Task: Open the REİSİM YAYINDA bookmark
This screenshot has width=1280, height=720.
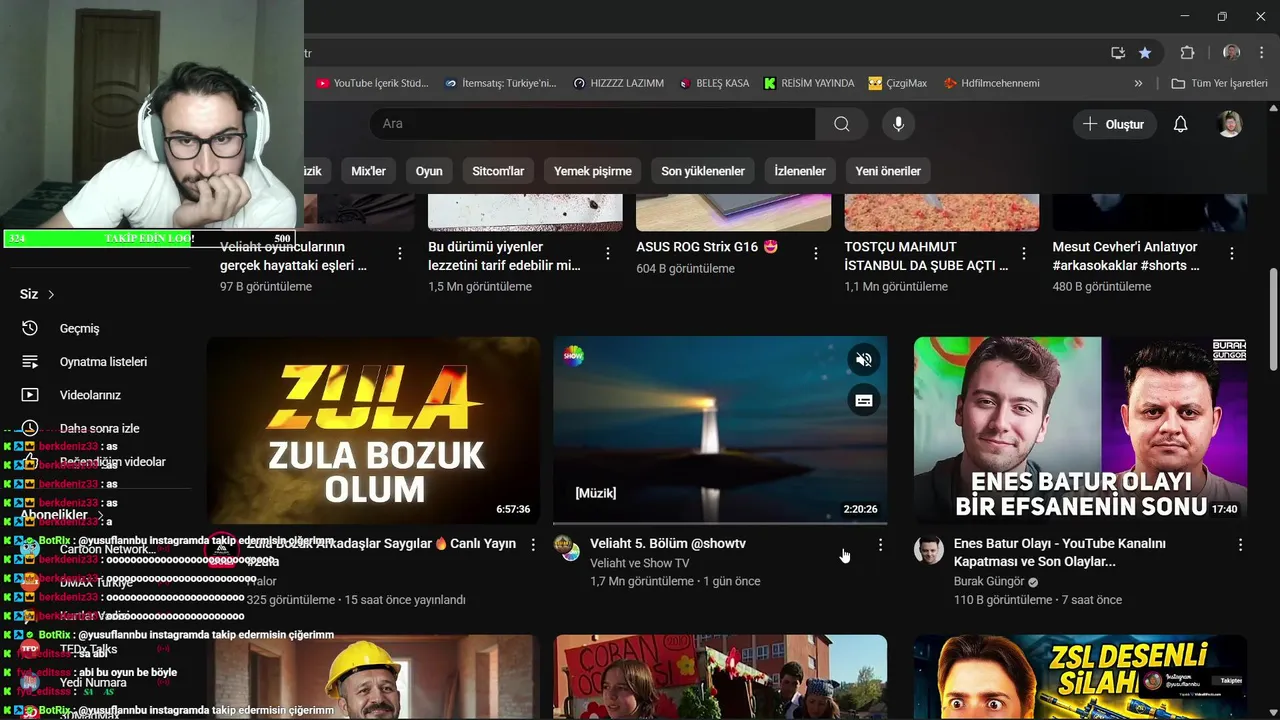Action: [809, 83]
